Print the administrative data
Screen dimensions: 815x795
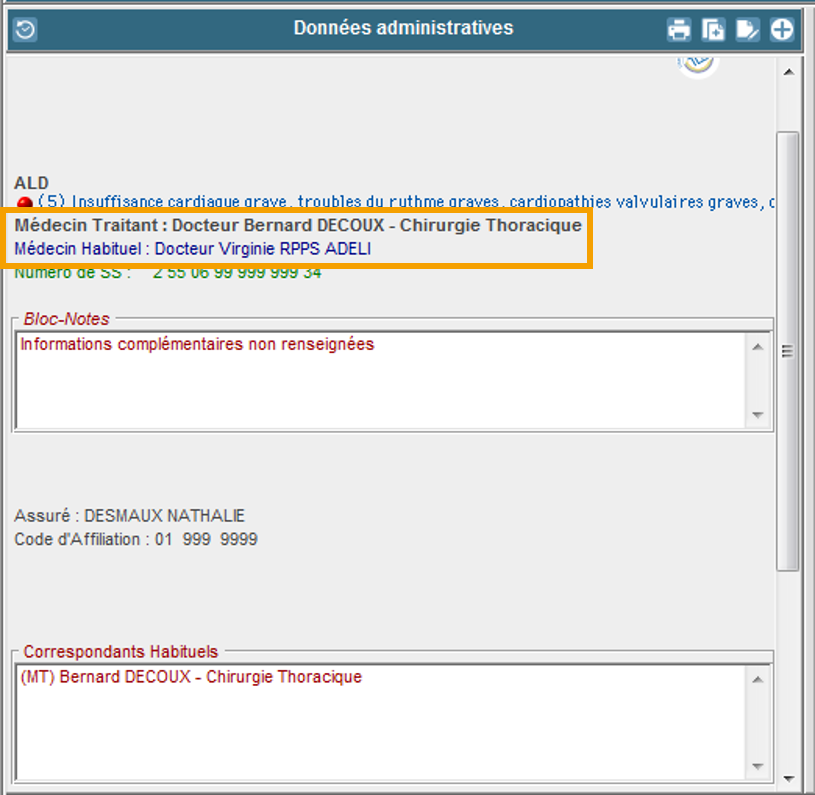tap(679, 29)
